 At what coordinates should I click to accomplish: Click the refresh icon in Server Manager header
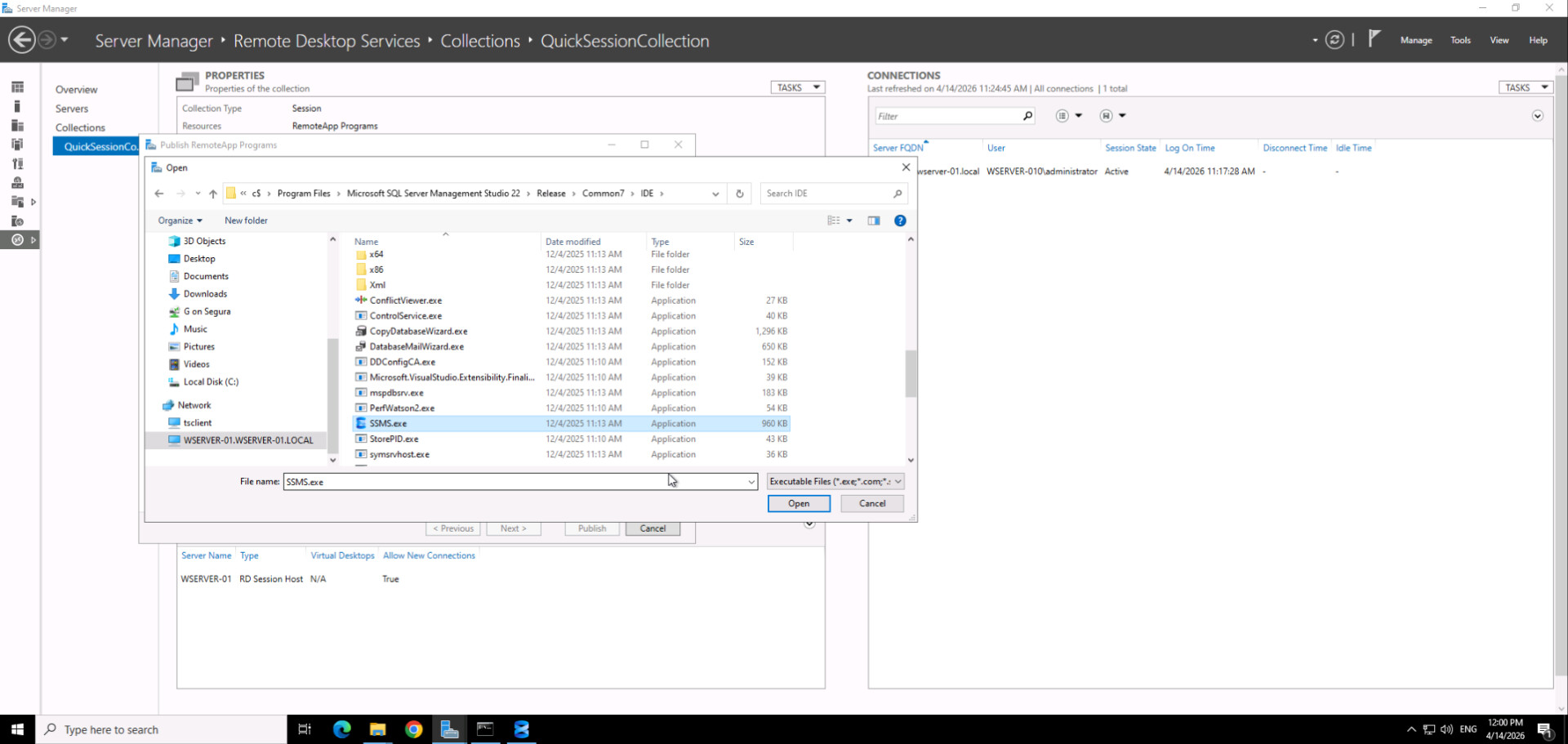[1334, 40]
